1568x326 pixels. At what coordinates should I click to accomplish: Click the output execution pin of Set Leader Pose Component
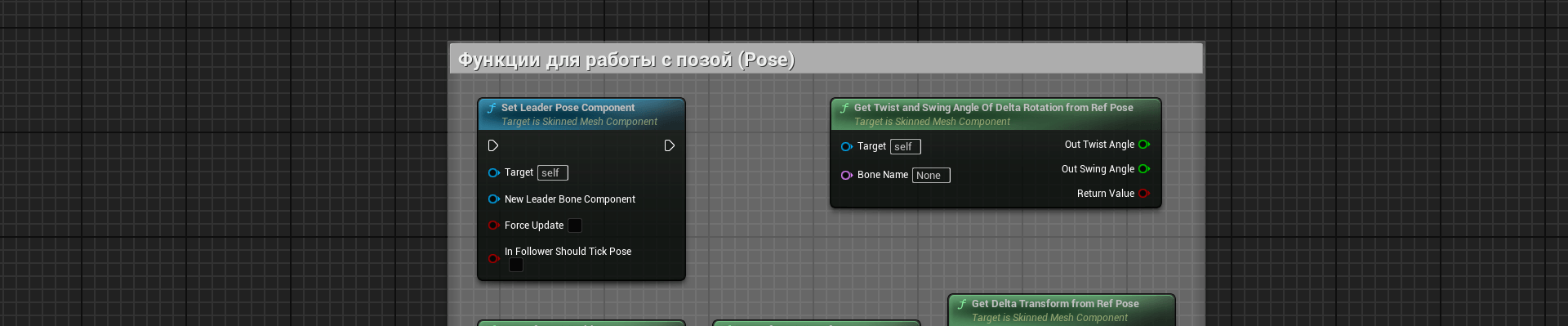point(670,145)
